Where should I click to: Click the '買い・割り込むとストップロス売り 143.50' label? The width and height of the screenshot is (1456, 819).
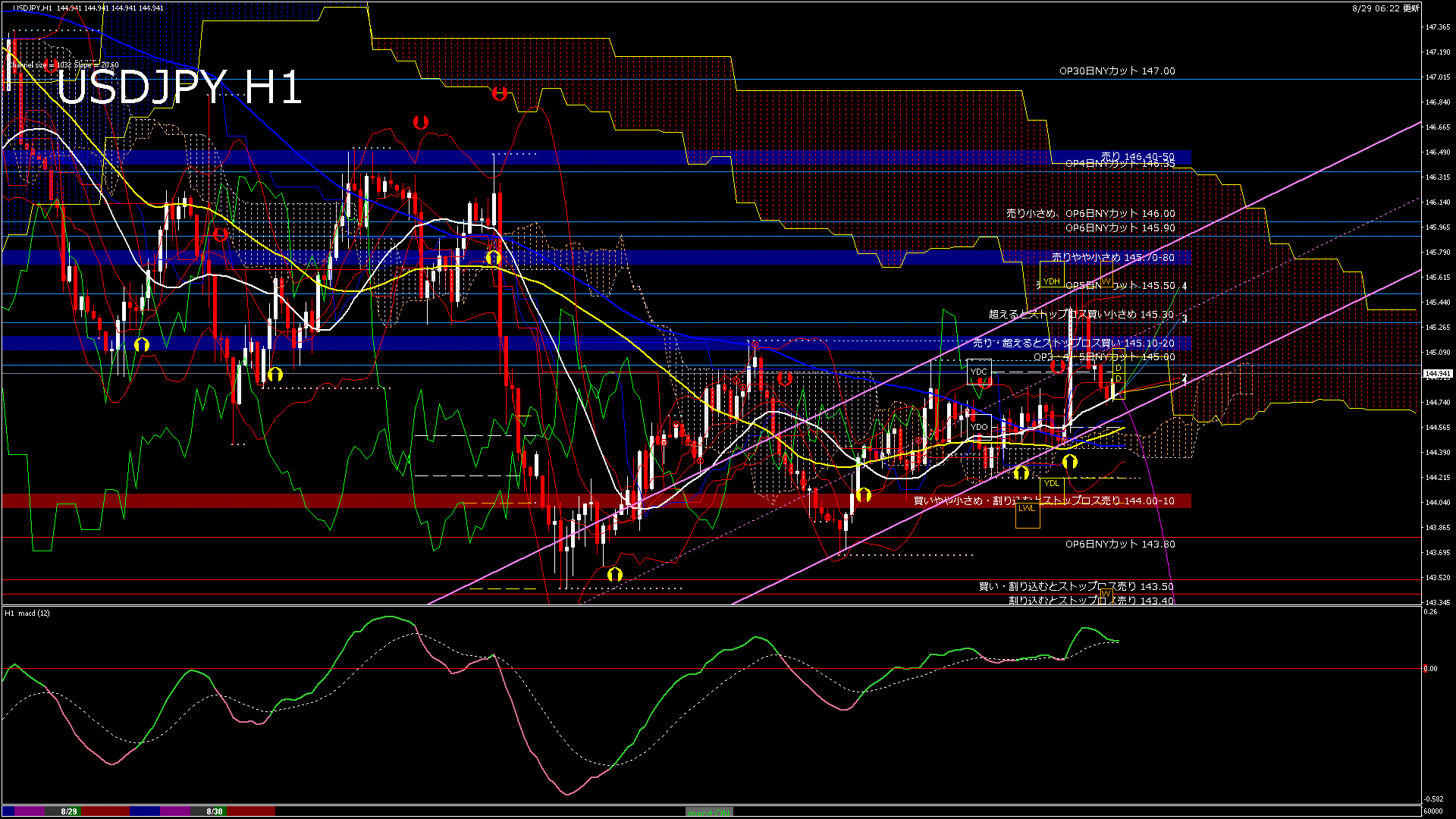[1076, 587]
